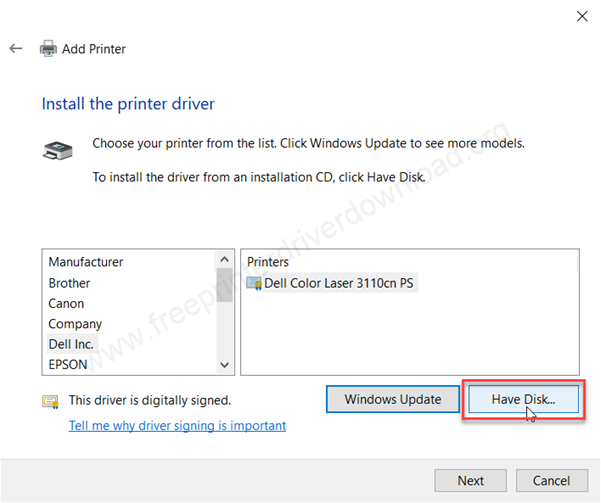The width and height of the screenshot is (601, 503).
Task: Click the driver icon beside Dell Color Laser
Action: pyautogui.click(x=254, y=283)
